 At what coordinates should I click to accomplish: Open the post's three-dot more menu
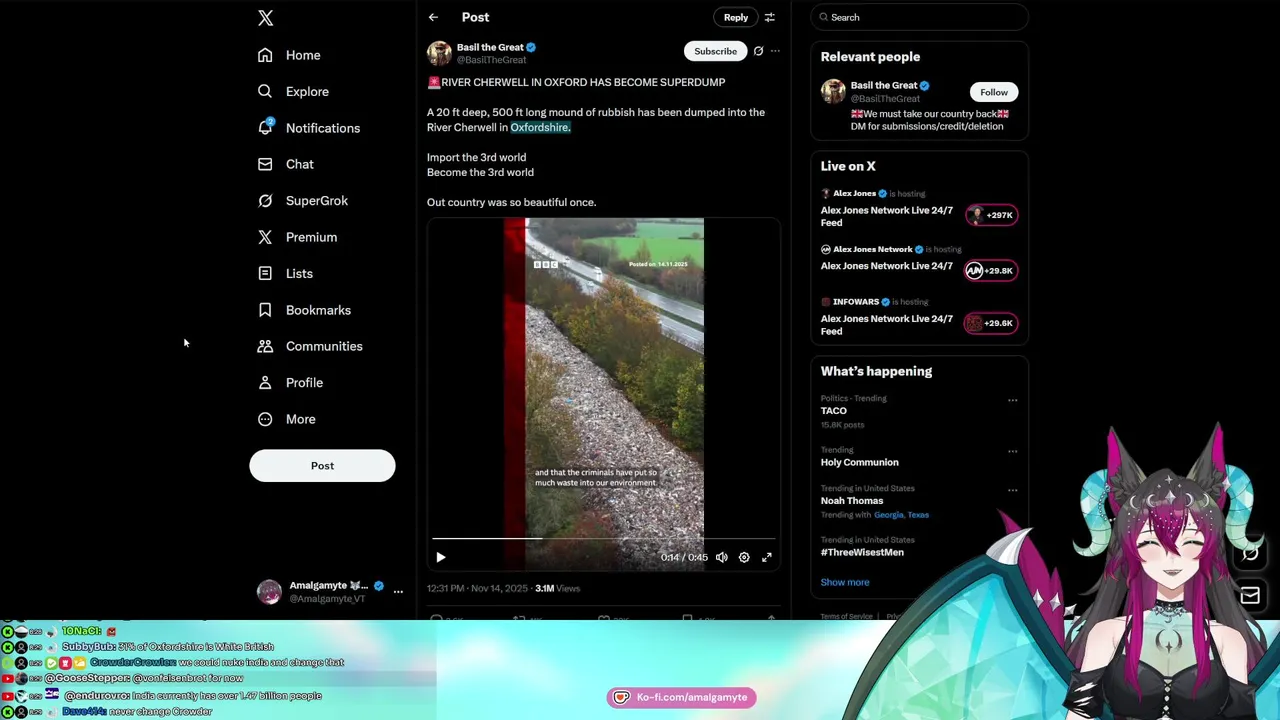click(x=775, y=51)
